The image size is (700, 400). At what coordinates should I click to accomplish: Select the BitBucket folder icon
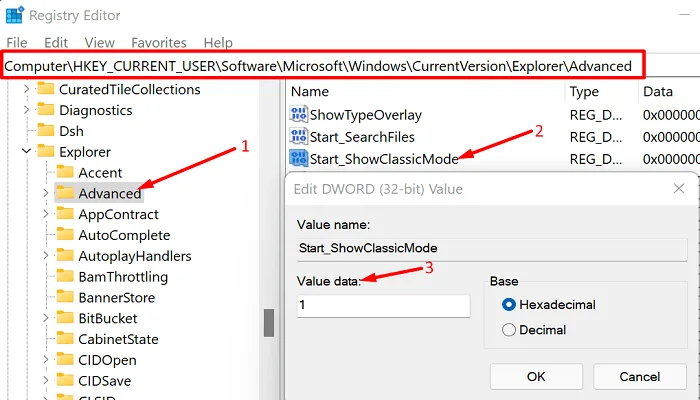(65, 318)
